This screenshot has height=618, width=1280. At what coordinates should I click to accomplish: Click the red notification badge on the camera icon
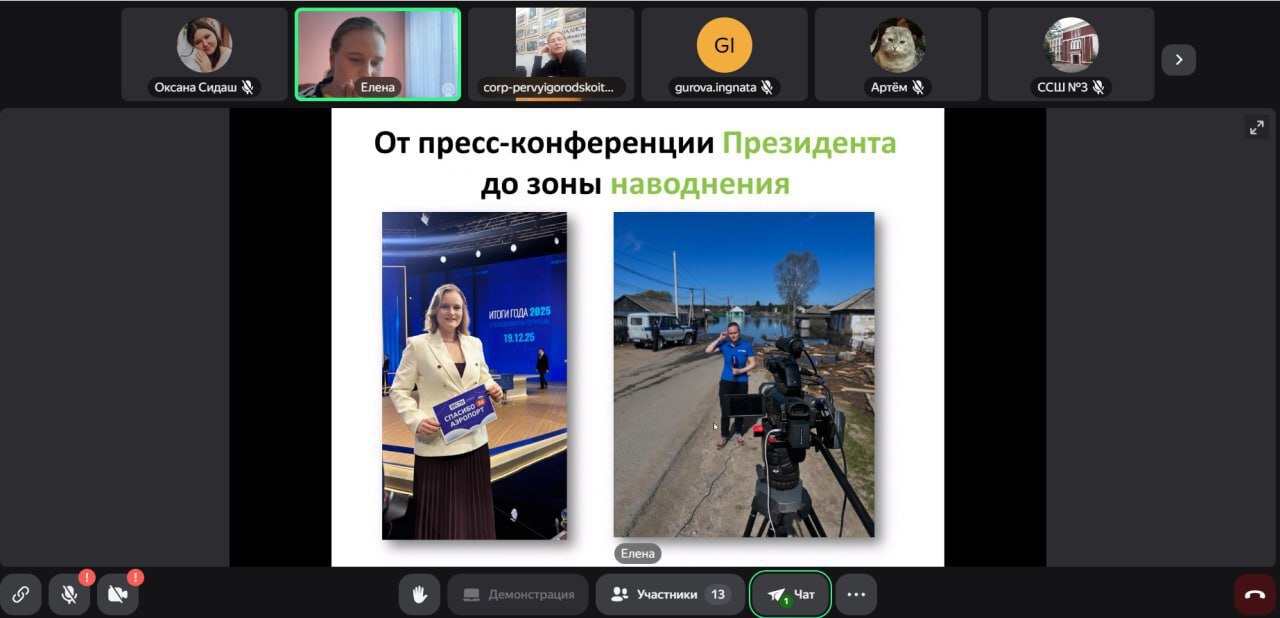(x=134, y=578)
